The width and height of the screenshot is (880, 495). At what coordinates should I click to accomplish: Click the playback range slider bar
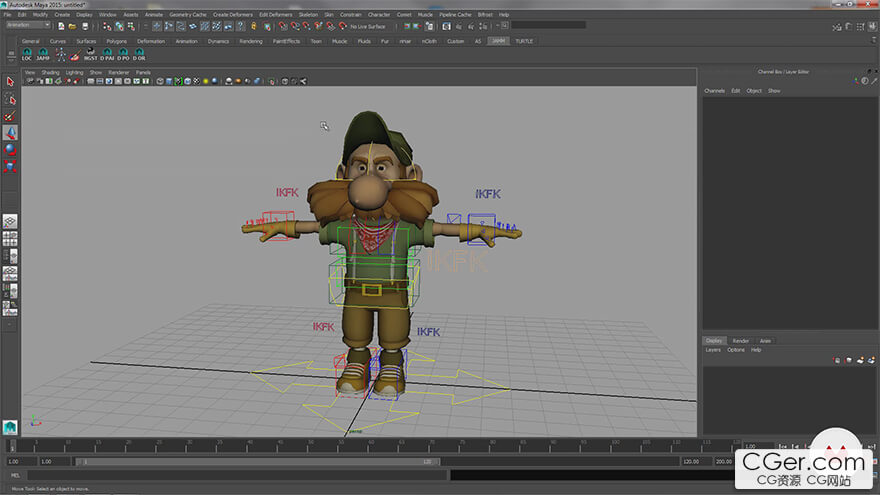pos(258,462)
